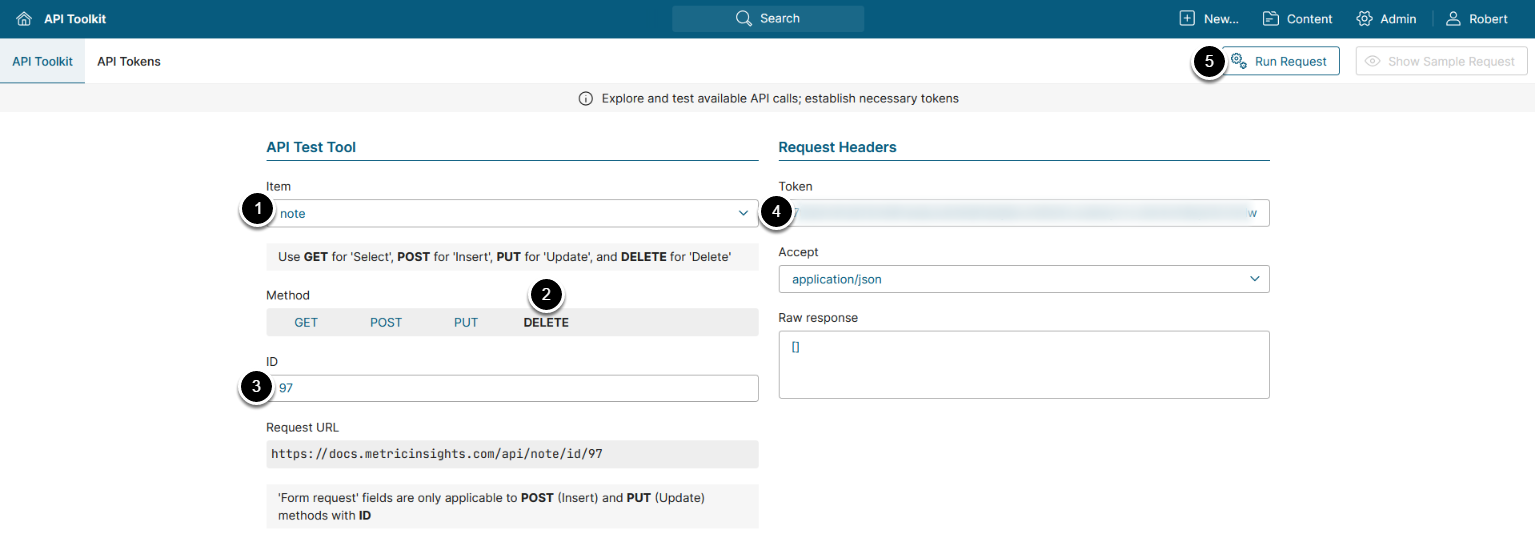Select the POST method

(386, 323)
